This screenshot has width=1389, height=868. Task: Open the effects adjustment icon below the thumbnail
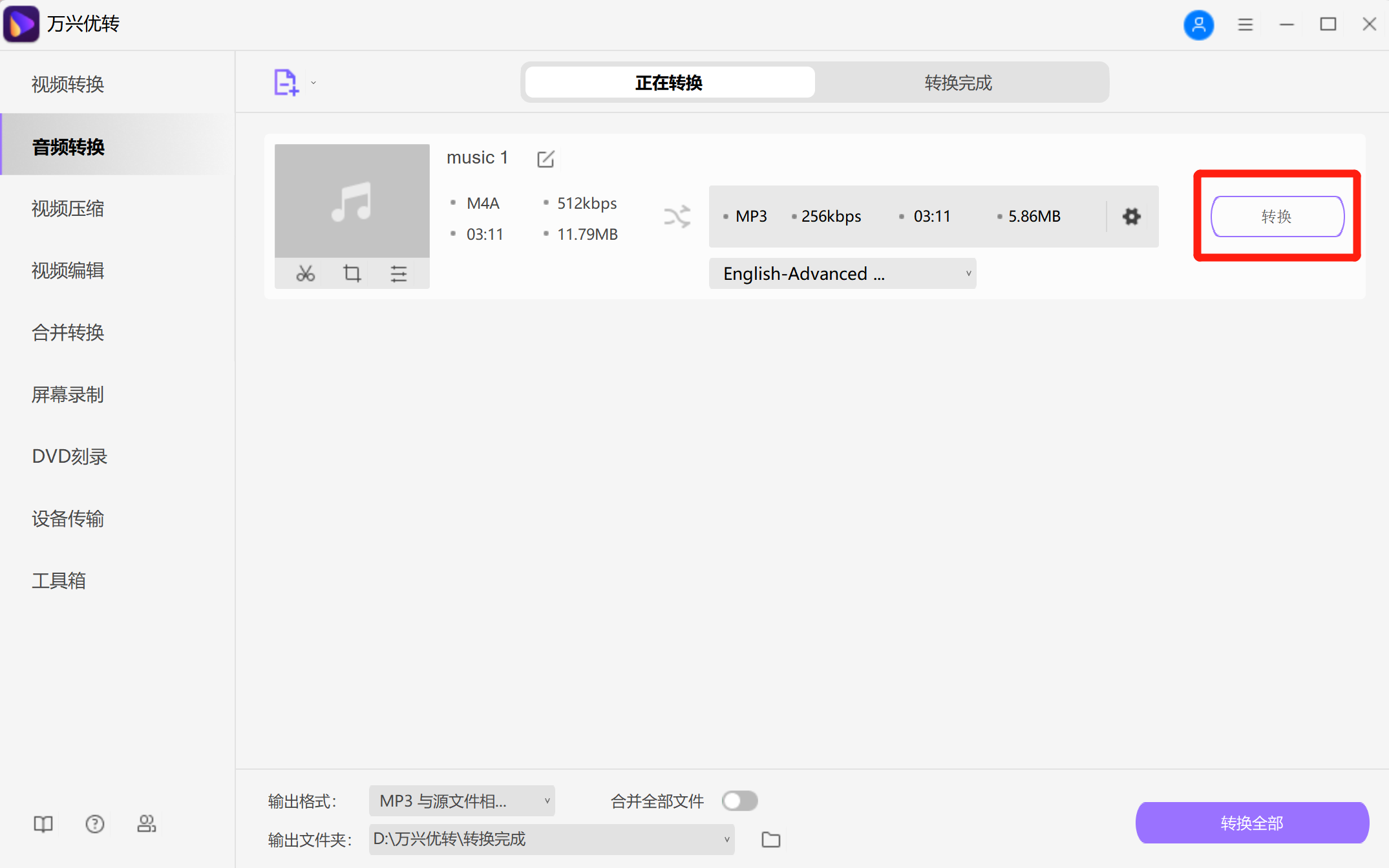(x=398, y=273)
